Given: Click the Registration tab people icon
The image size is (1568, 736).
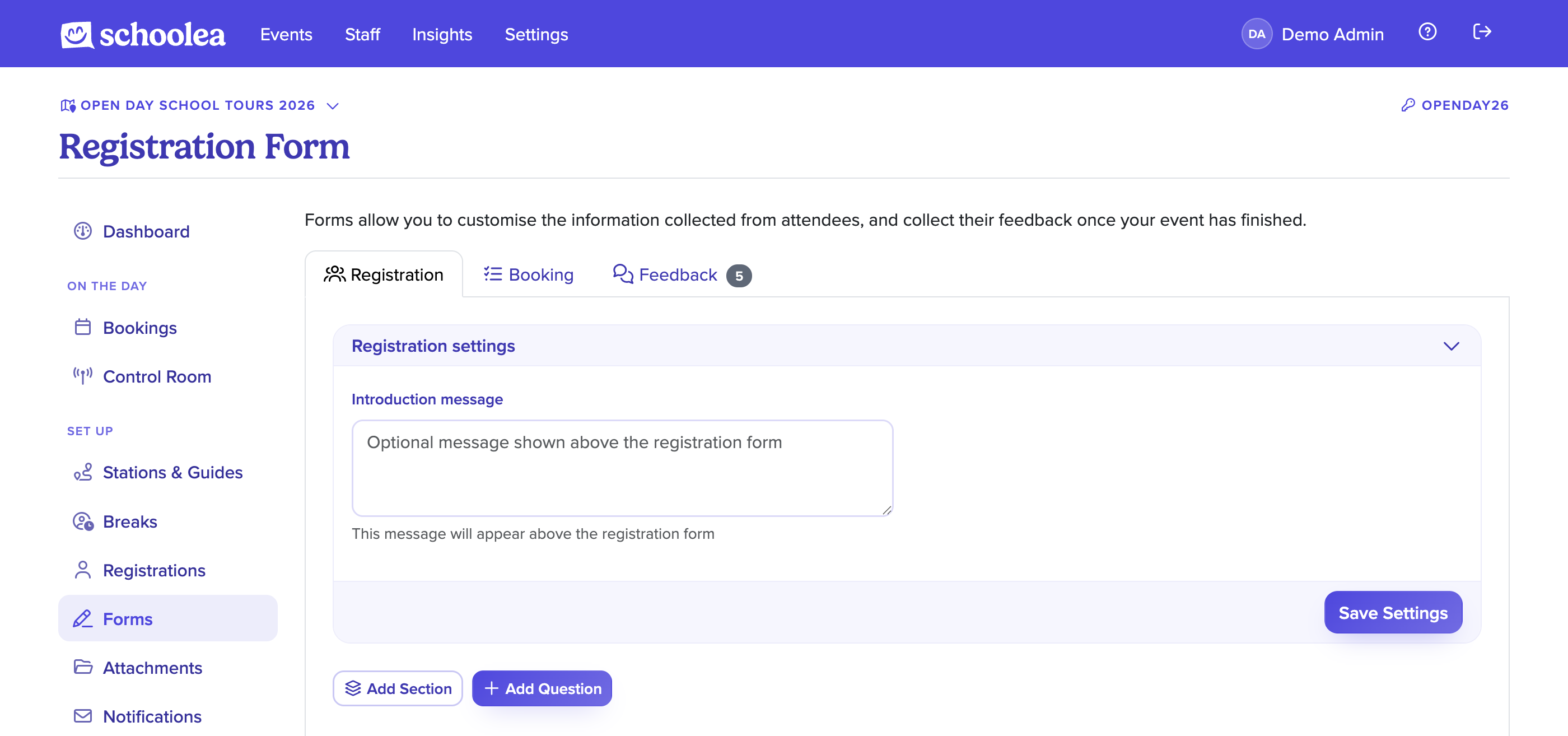Looking at the screenshot, I should click(334, 274).
